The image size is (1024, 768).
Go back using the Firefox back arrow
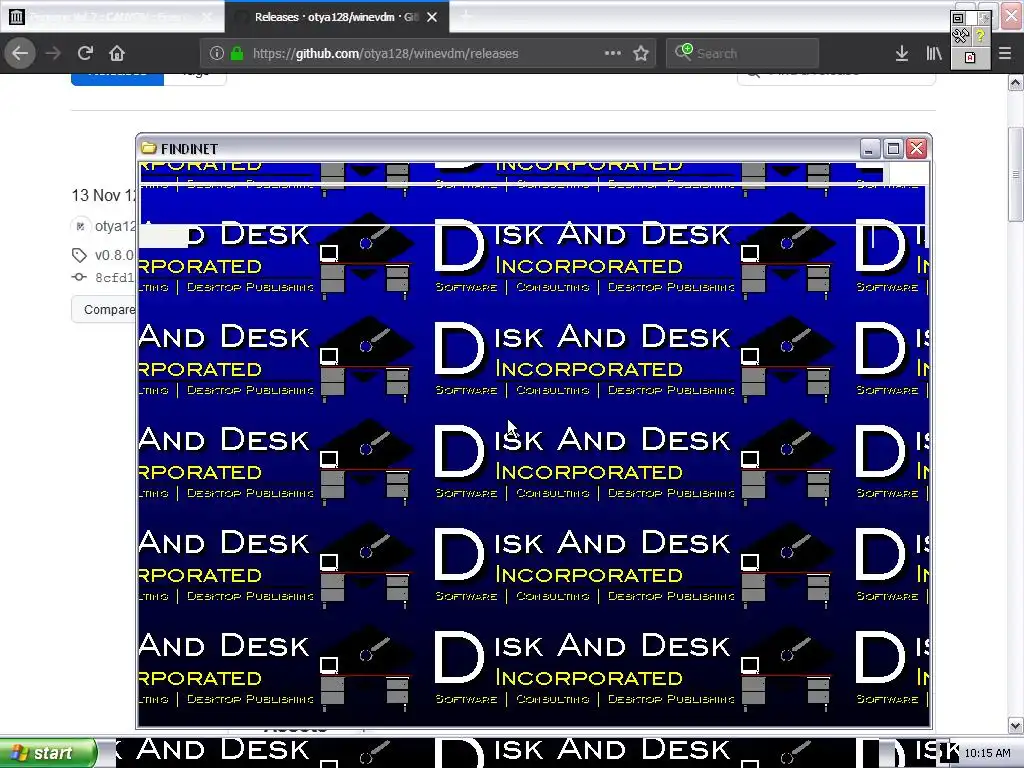point(20,53)
